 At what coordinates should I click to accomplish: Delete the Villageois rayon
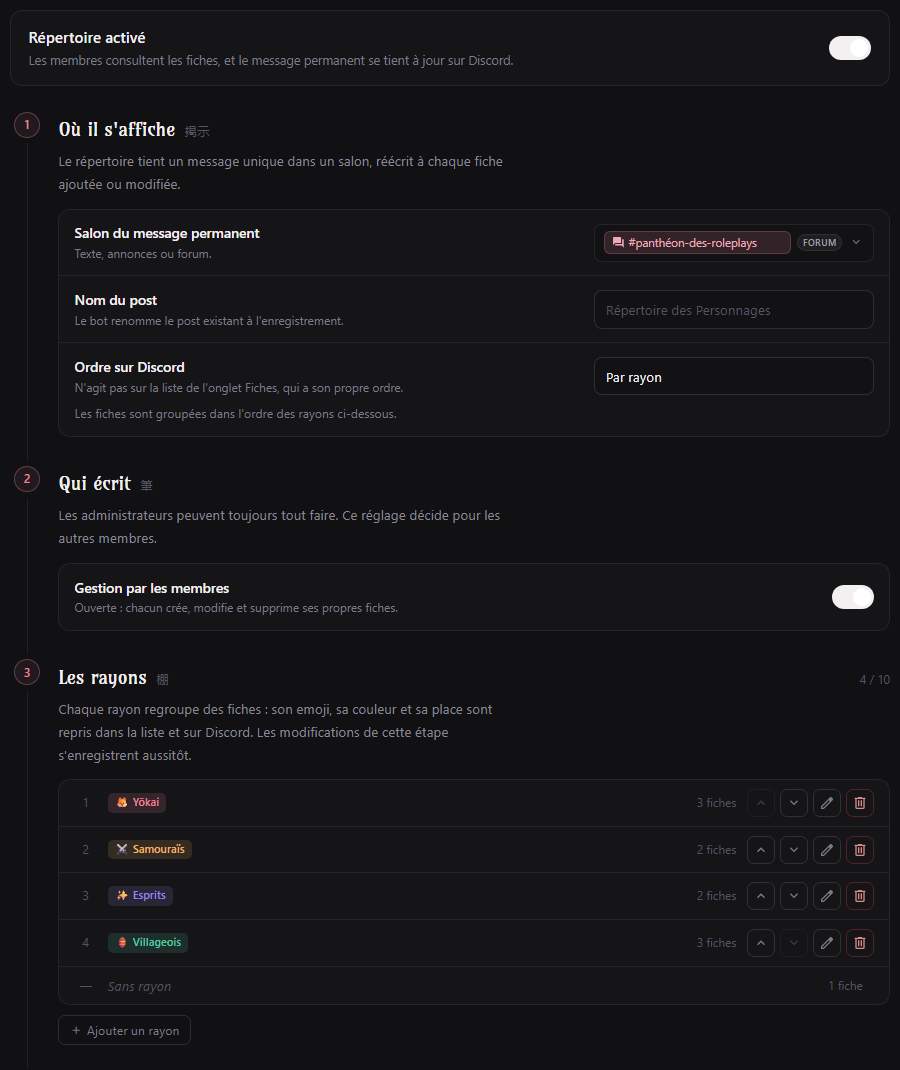point(860,942)
